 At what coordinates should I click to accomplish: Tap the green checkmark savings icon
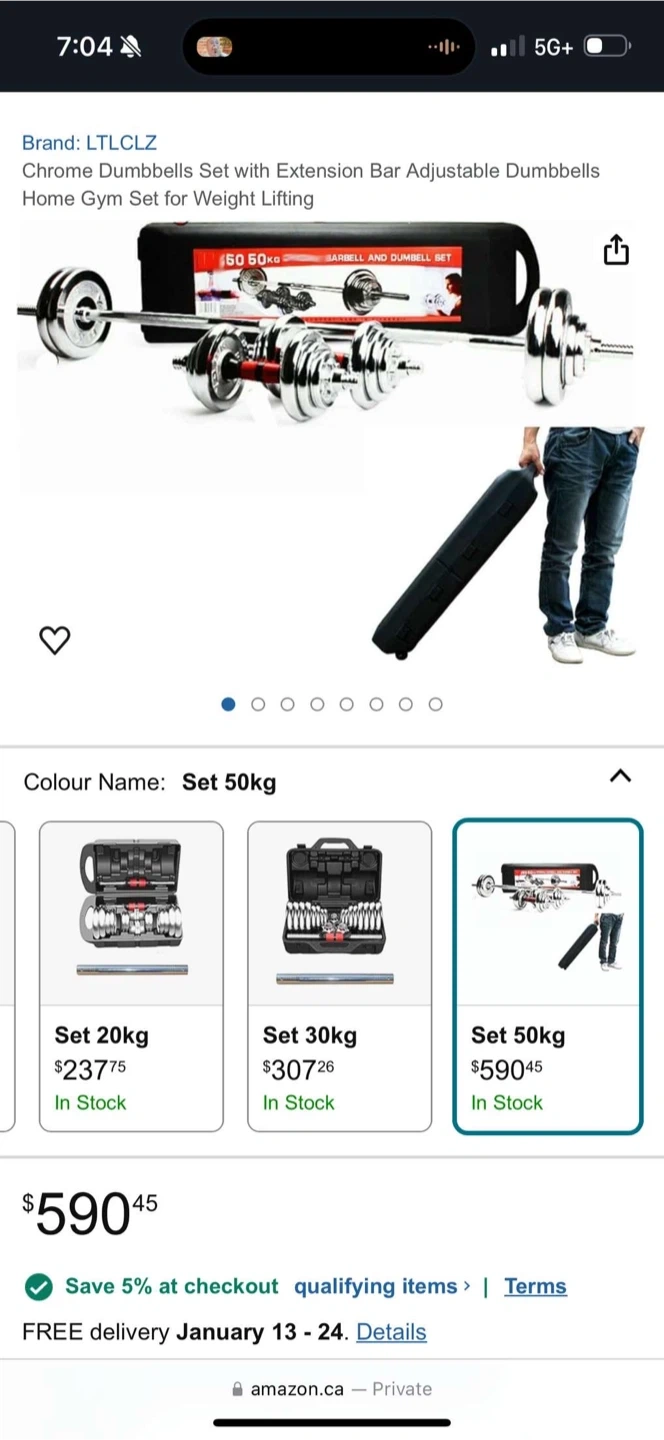tap(38, 1287)
